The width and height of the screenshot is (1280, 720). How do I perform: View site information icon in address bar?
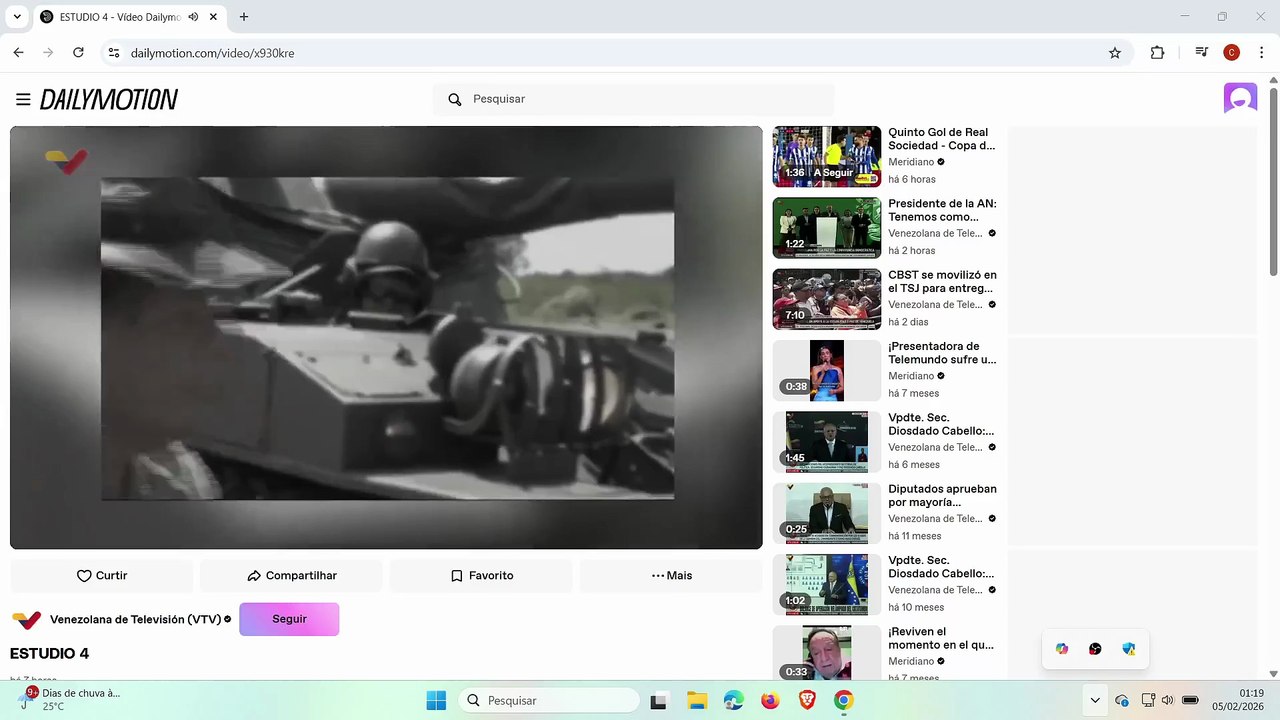click(x=113, y=53)
